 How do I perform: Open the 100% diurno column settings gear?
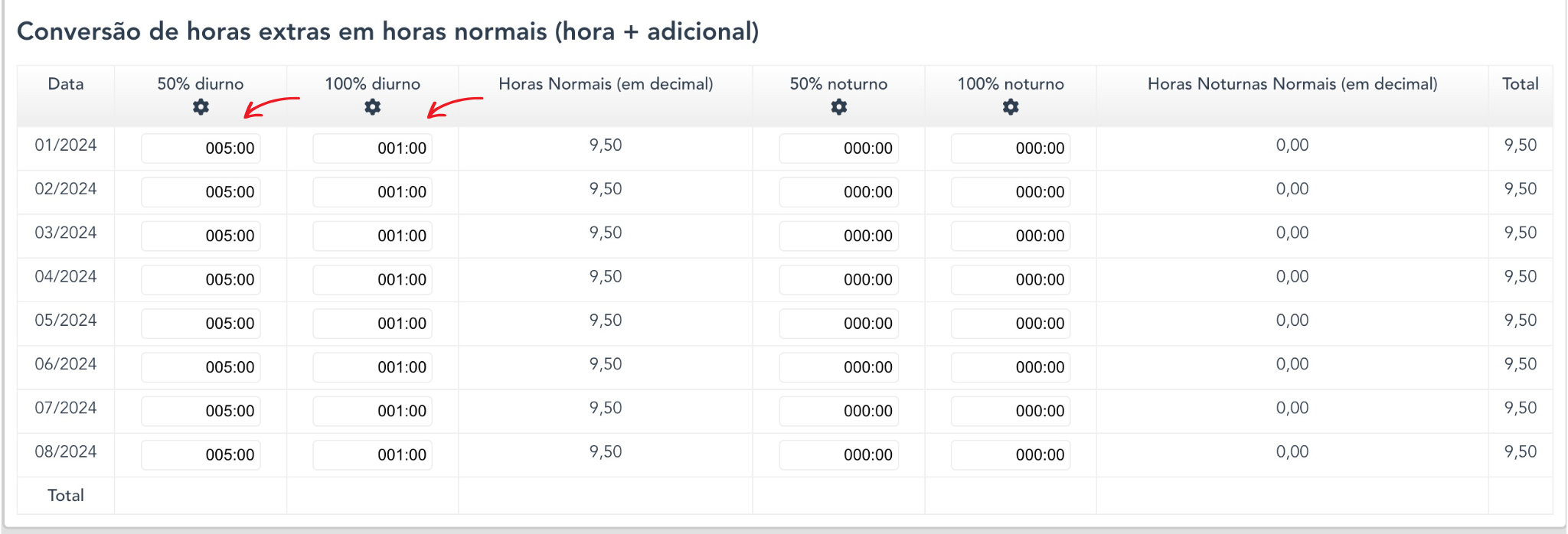[373, 107]
